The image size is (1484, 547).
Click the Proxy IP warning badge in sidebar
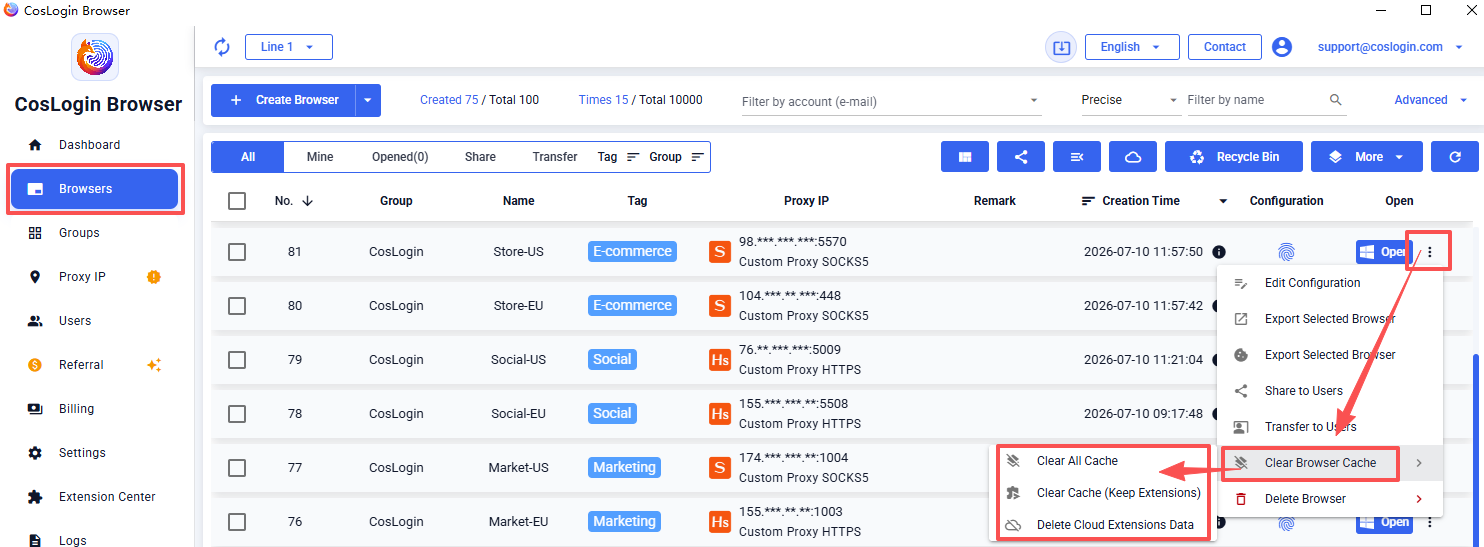[153, 277]
